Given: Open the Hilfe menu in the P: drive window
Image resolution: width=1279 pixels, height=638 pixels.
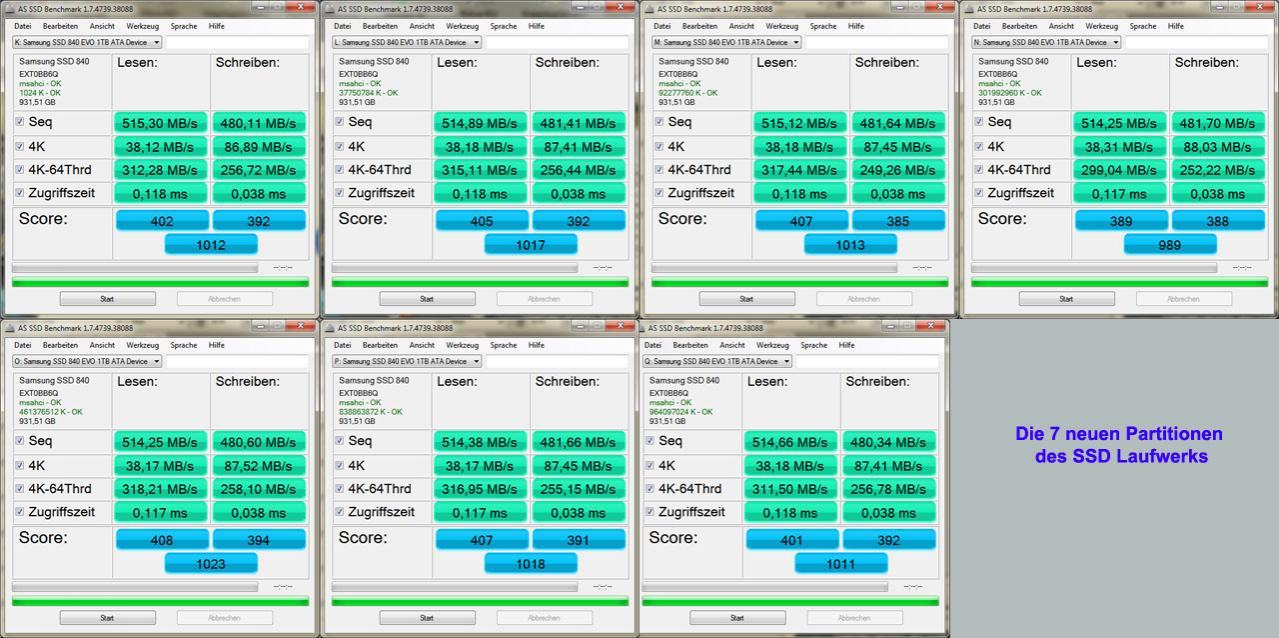Looking at the screenshot, I should [x=536, y=345].
